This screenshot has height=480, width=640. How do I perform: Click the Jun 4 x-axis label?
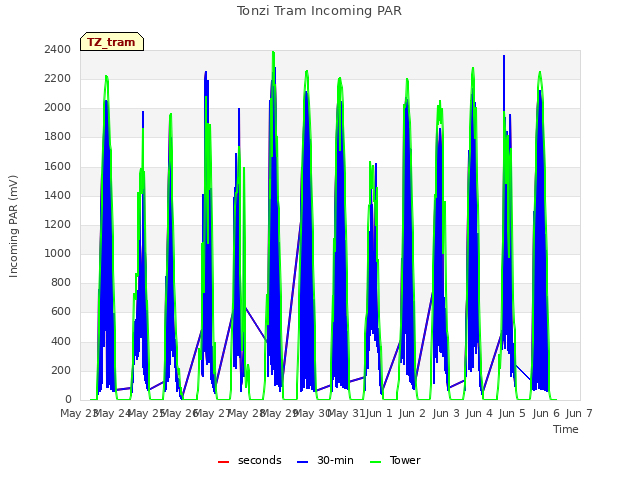[x=479, y=413]
